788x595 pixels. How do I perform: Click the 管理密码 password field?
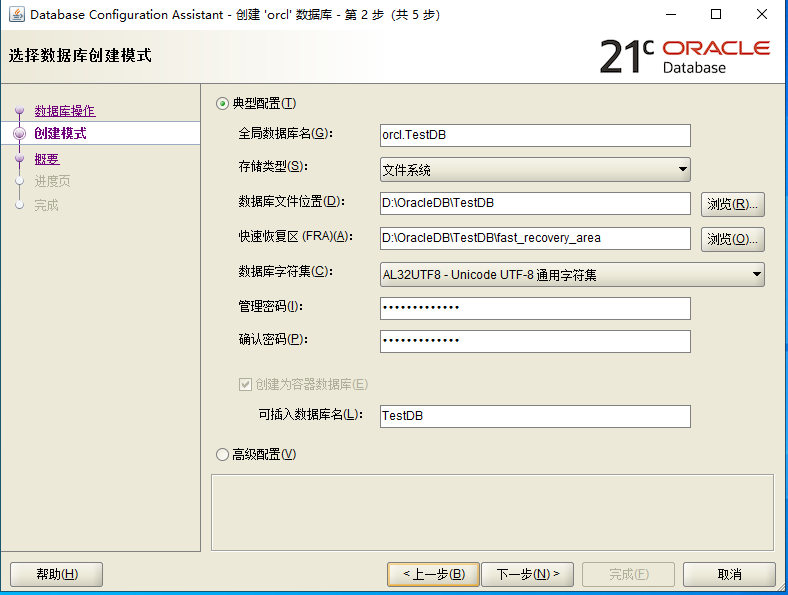coord(535,308)
